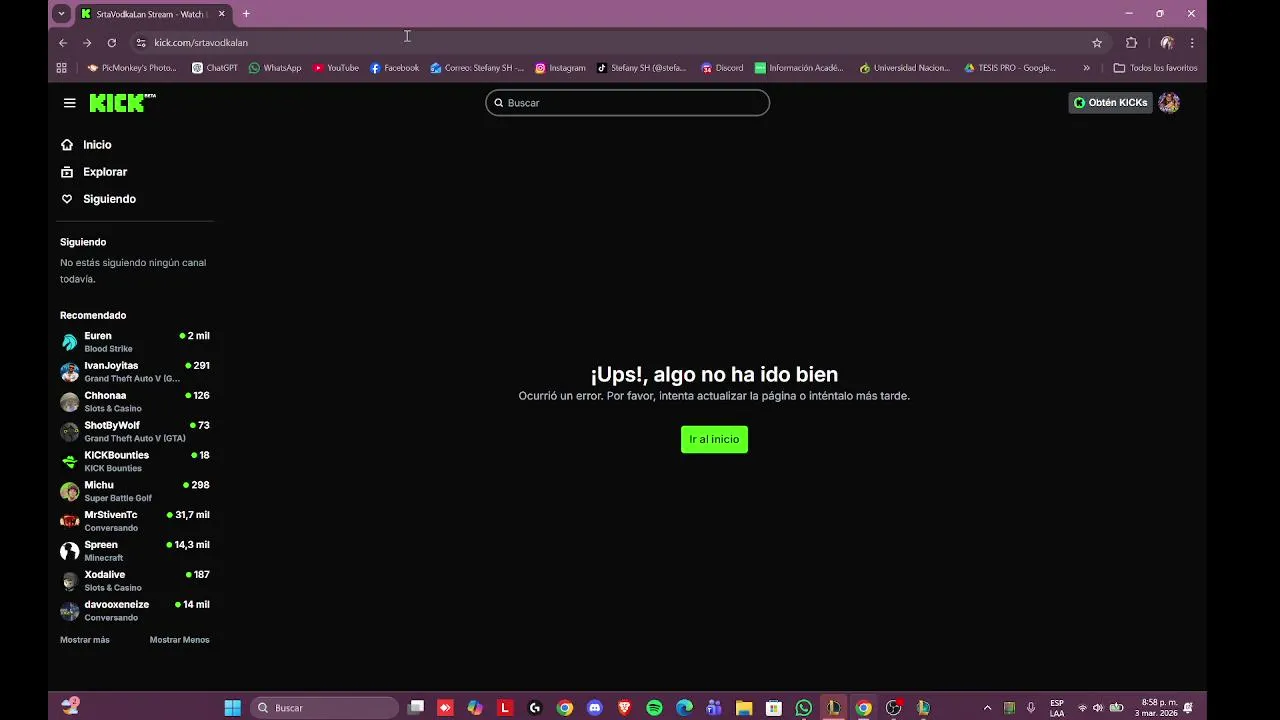Image resolution: width=1280 pixels, height=720 pixels.
Task: Open recommended channel IvanJoyitas
Action: 135,372
